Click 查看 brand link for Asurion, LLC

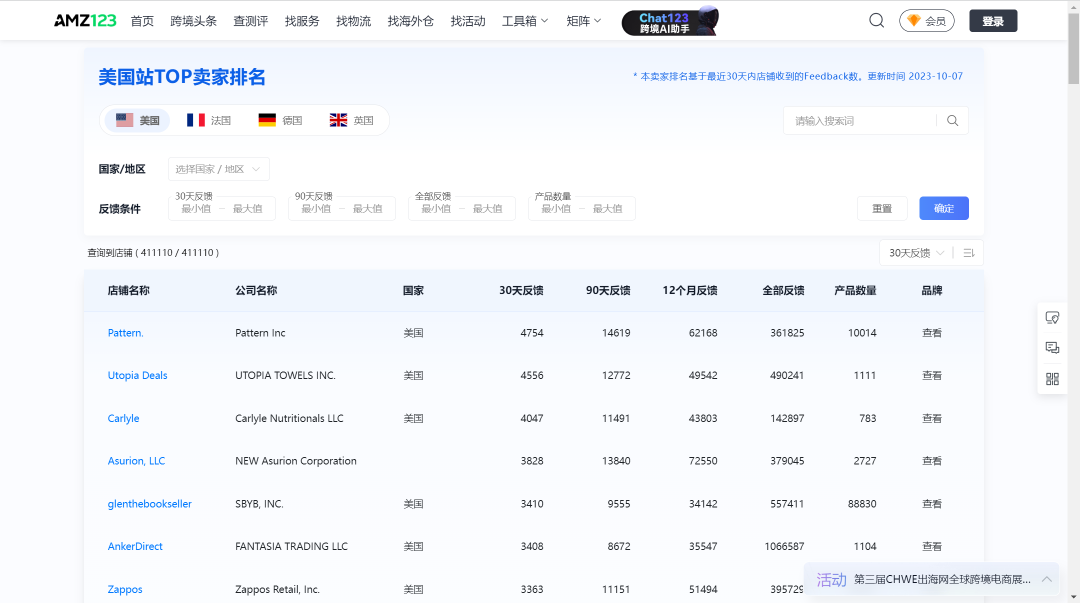[x=931, y=461]
